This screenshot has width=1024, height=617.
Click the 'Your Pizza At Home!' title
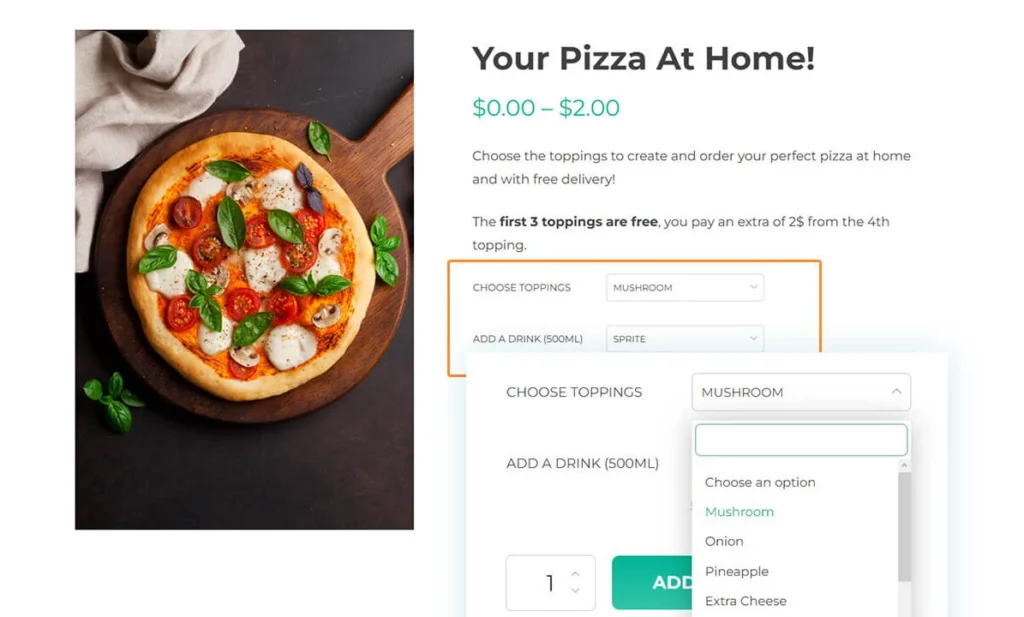pos(643,59)
